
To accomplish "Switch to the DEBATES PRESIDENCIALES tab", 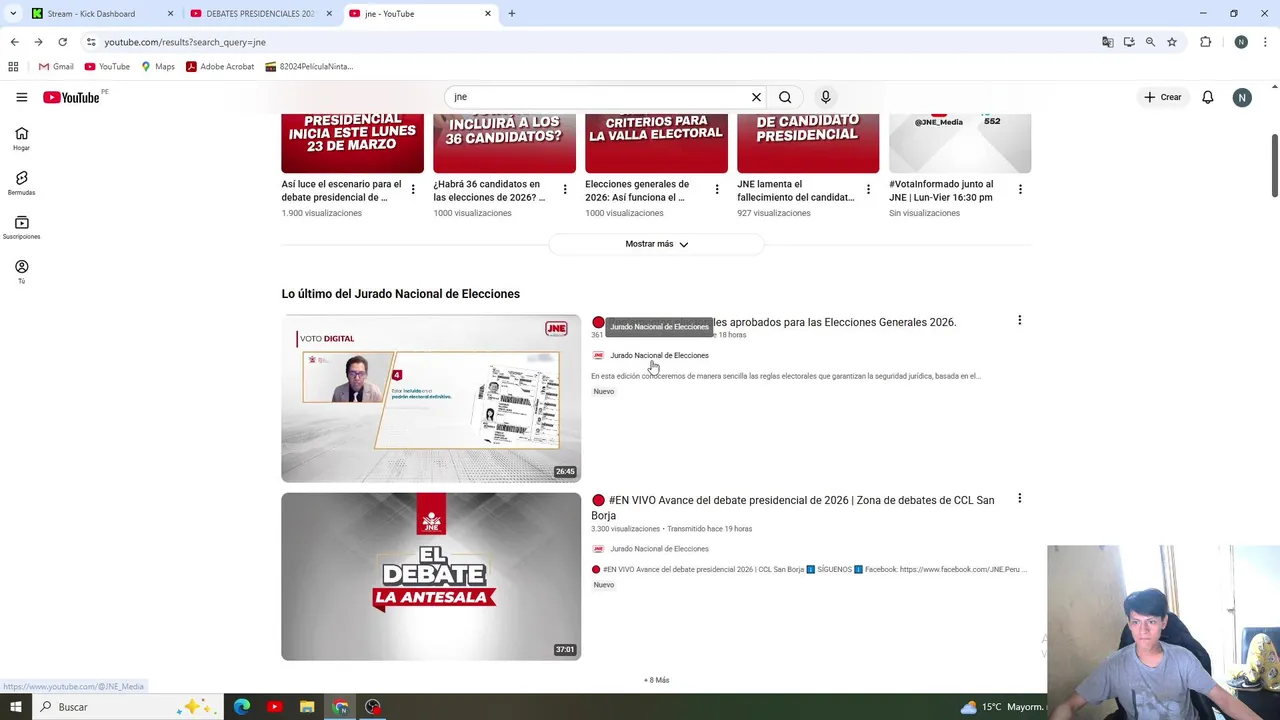I will (x=260, y=14).
